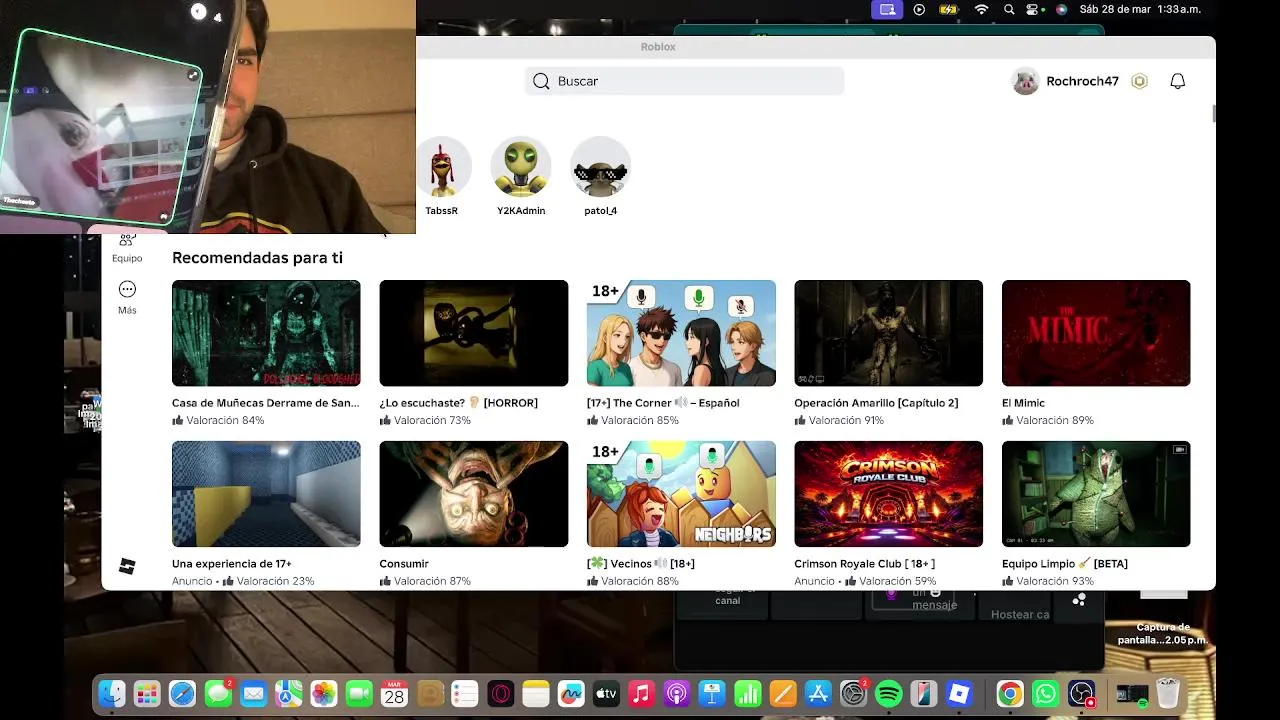The height and width of the screenshot is (720, 1280).
Task: Click the Equipo Limpio [BETA] title text
Action: point(1065,564)
